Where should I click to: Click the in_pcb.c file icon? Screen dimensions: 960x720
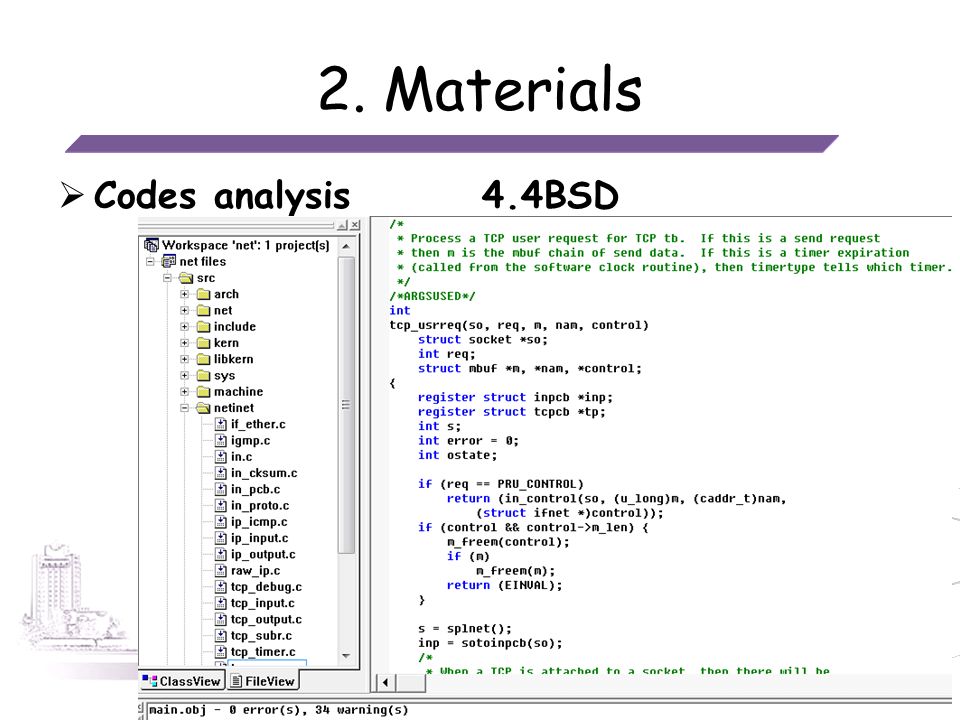tap(221, 489)
